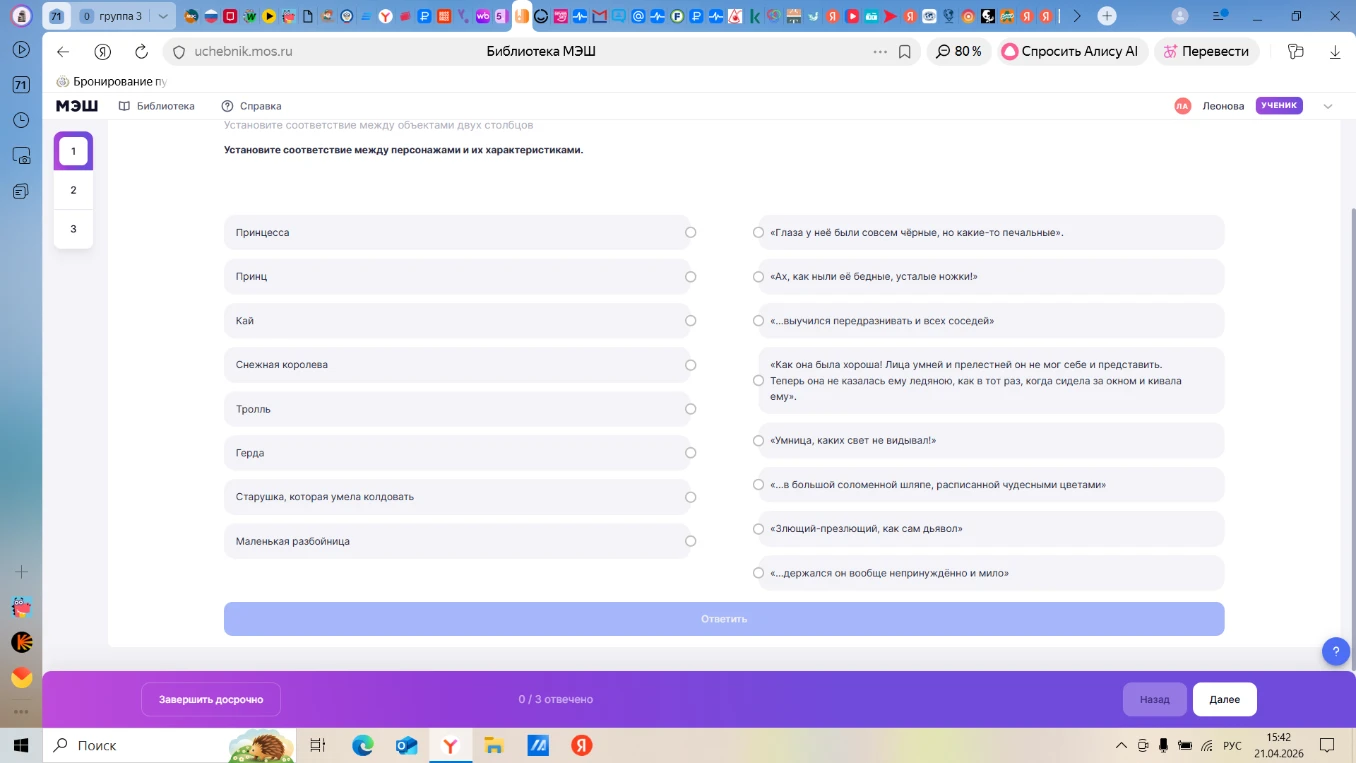Viewport: 1356px width, 763px height.
Task: Click the Далее button
Action: (1224, 699)
